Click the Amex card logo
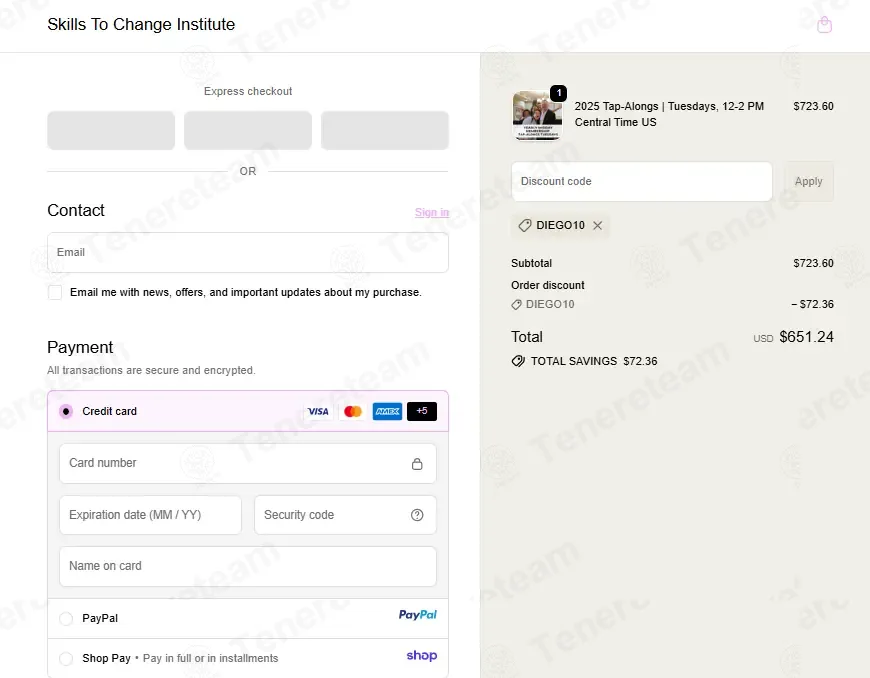Screen dimensions: 870x678 pos(387,411)
